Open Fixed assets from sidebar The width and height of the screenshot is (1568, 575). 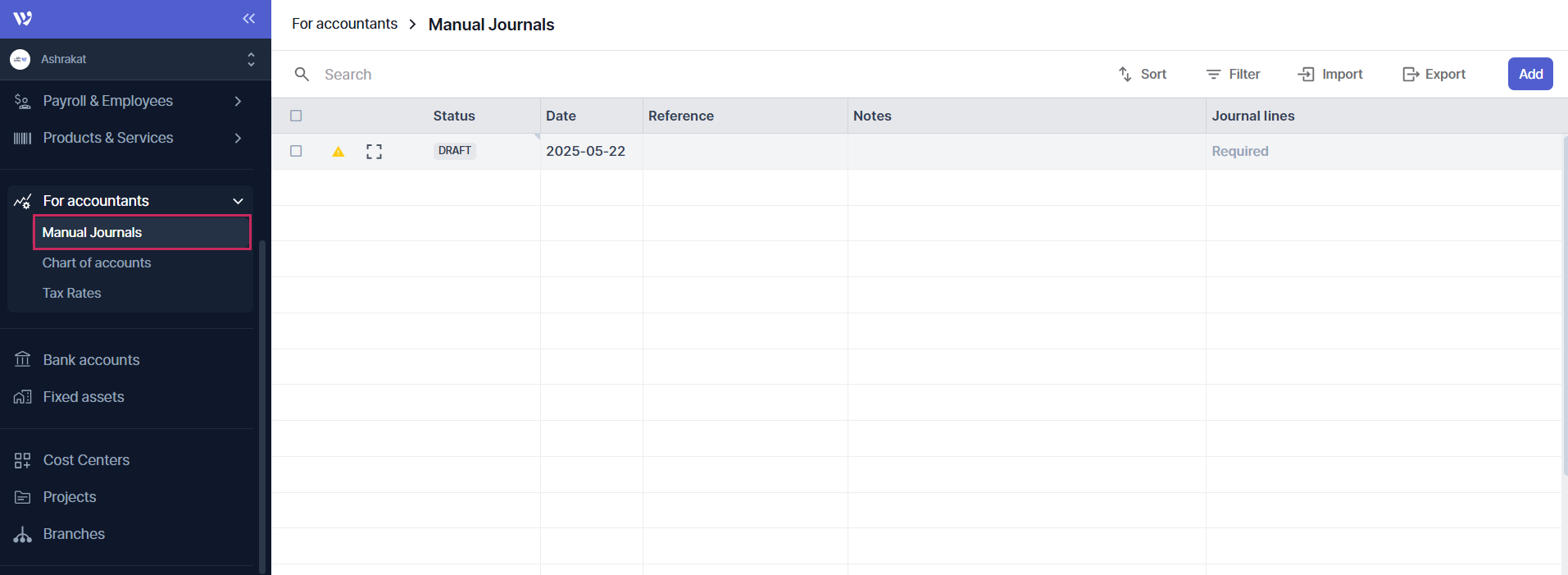84,397
